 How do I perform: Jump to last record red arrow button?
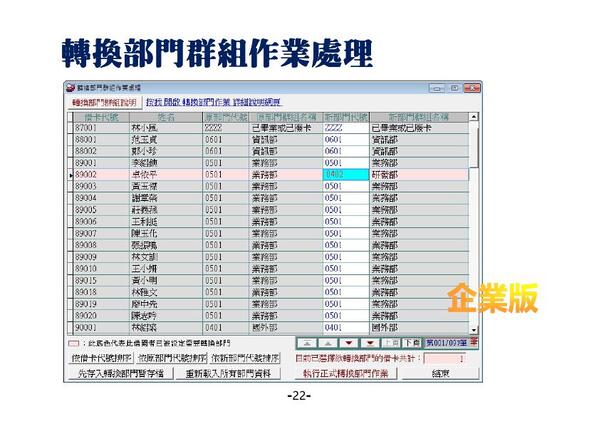pos(370,343)
